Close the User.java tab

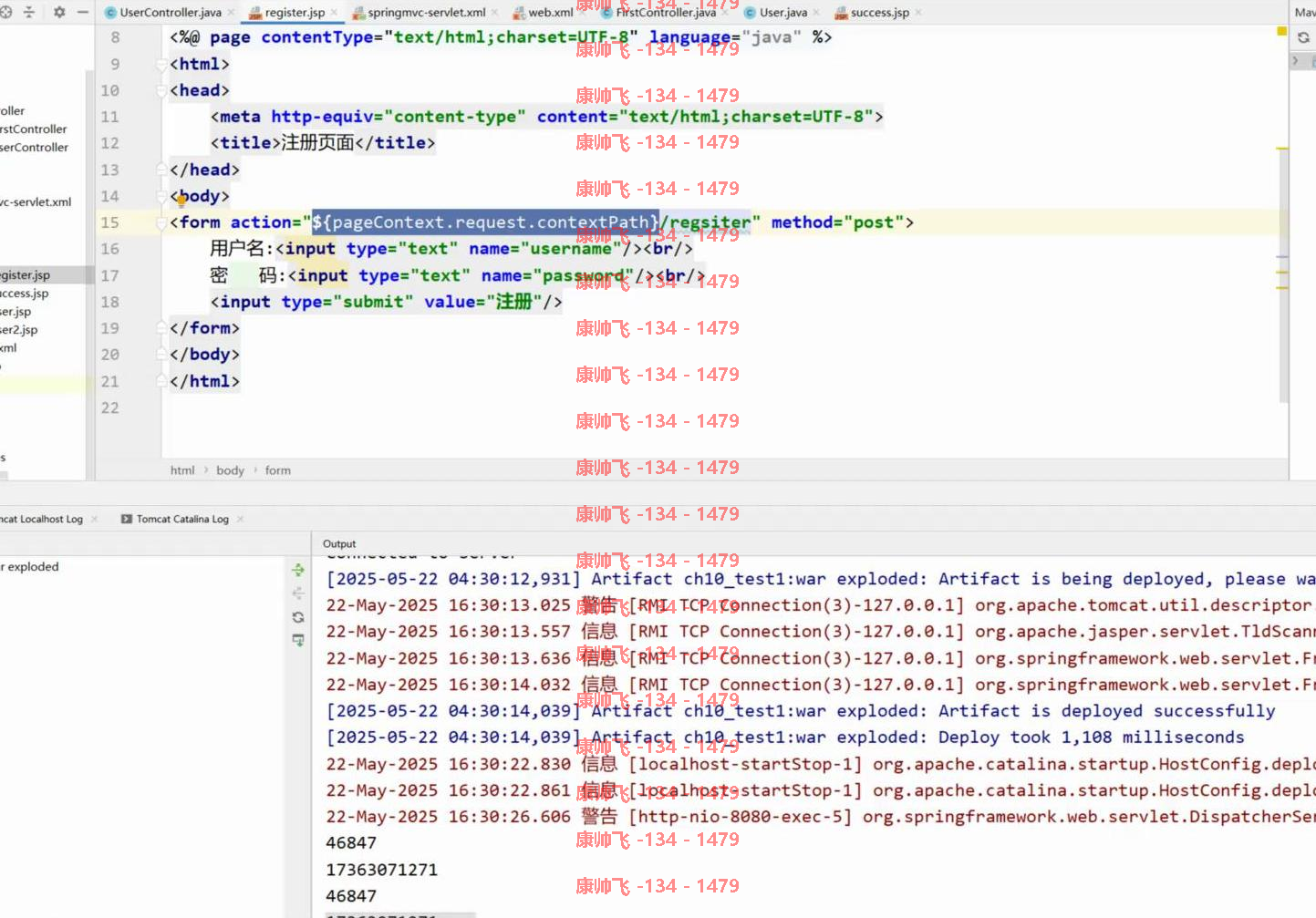(816, 13)
